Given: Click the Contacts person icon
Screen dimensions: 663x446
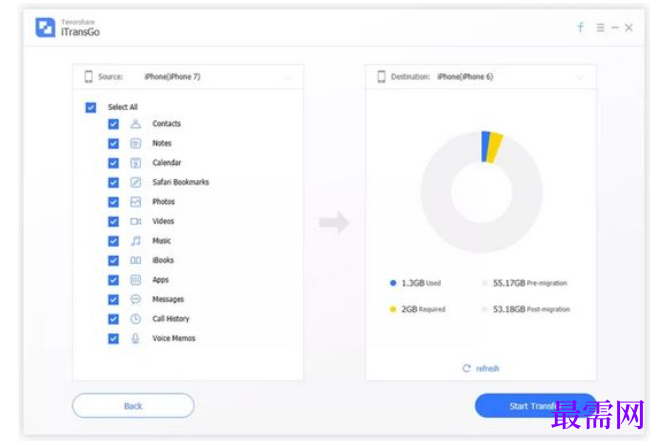Looking at the screenshot, I should 135,124.
